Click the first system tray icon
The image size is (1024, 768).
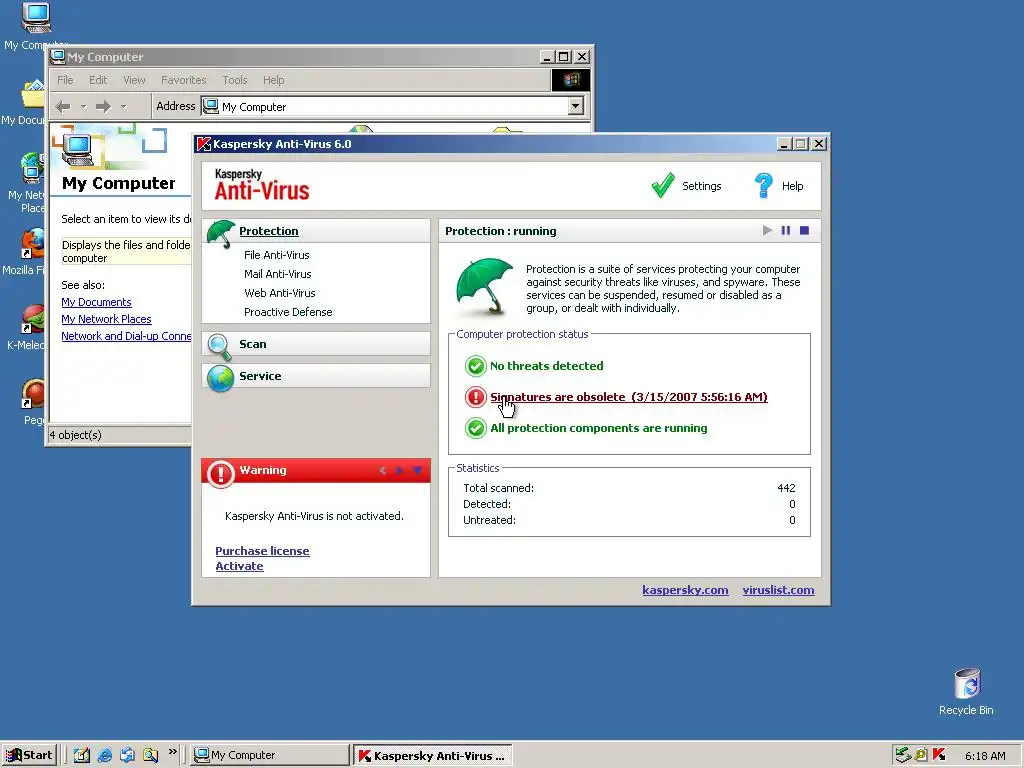(x=903, y=754)
